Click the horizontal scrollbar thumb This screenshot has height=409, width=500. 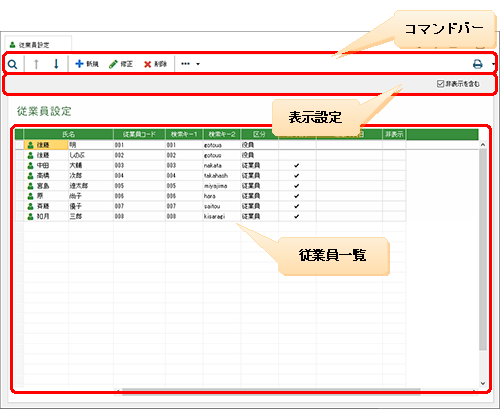click(x=271, y=391)
